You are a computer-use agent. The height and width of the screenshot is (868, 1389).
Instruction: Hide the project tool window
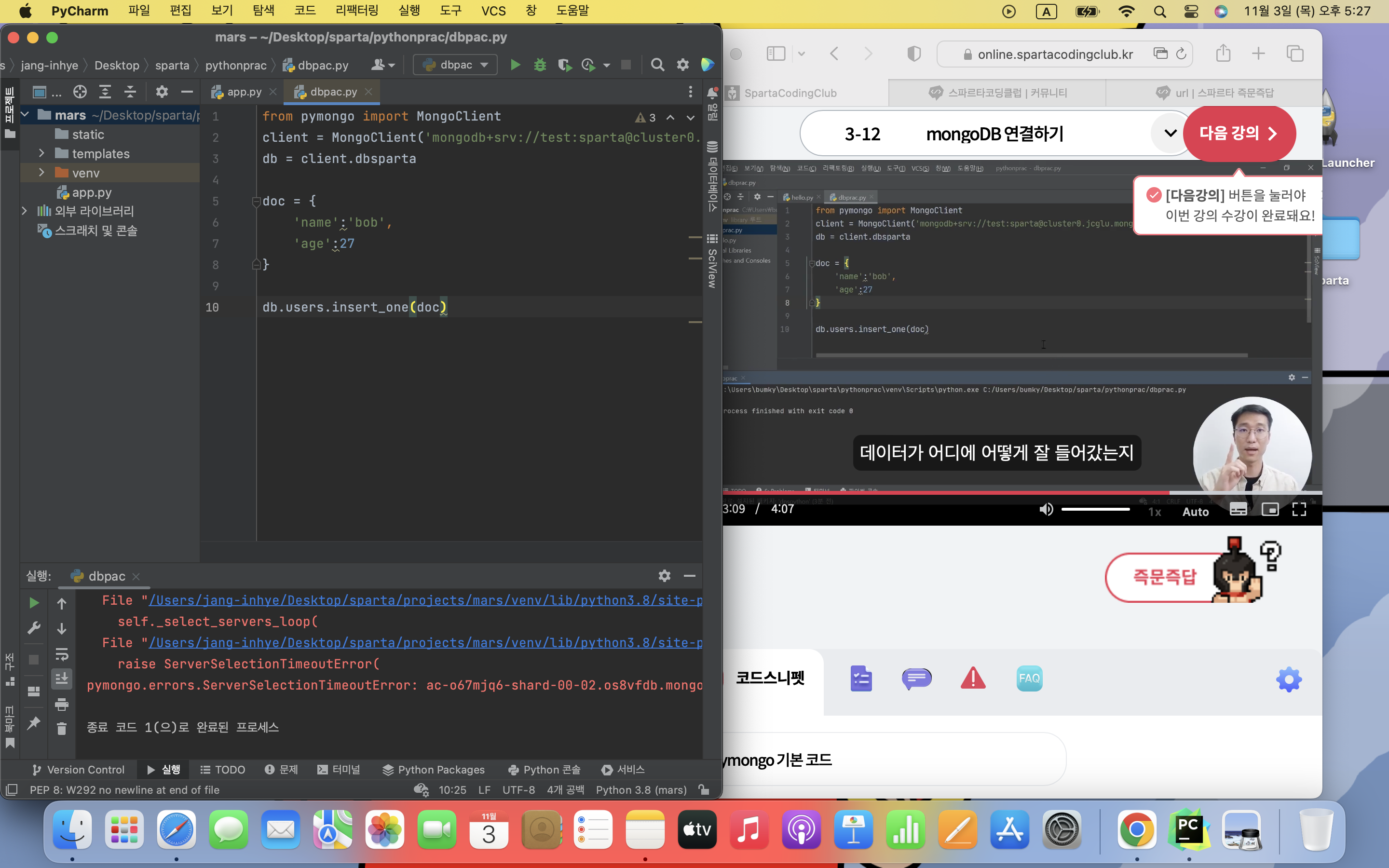point(187,92)
